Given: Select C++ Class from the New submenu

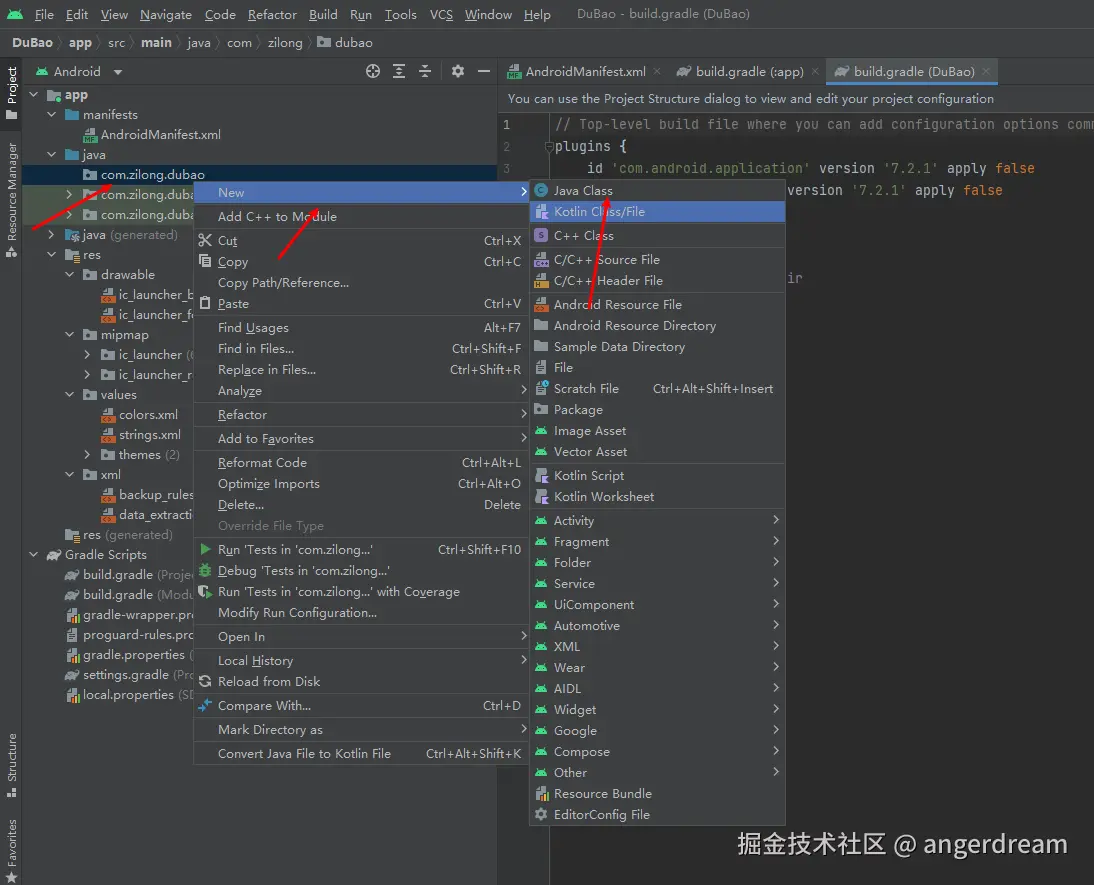Looking at the screenshot, I should (657, 236).
